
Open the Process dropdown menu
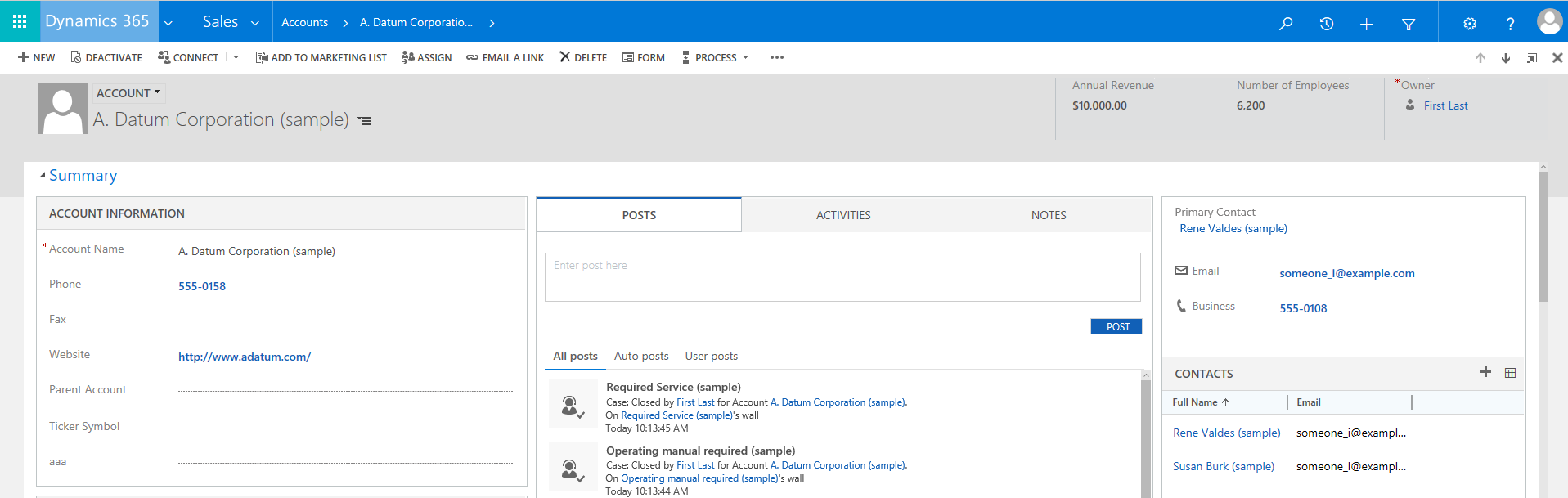pos(716,57)
